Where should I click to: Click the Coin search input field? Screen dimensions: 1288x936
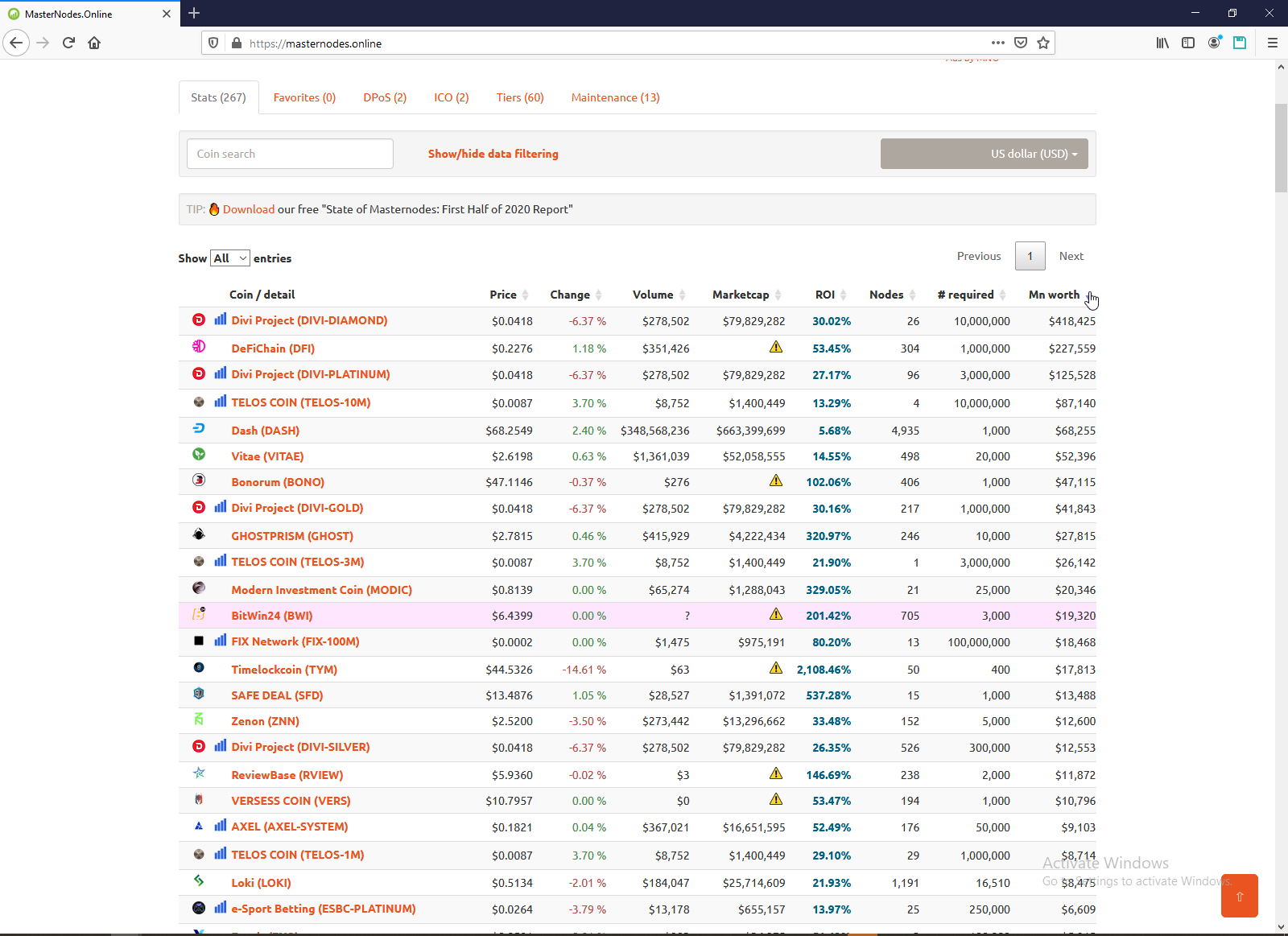(x=290, y=154)
